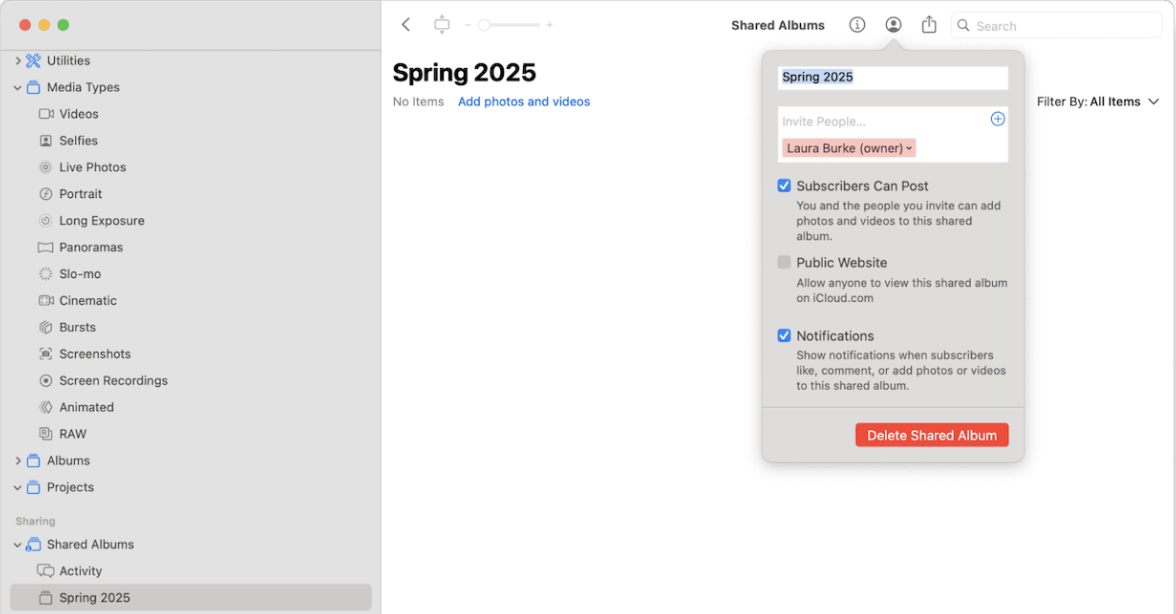Expand the Albums section in sidebar

(18, 461)
